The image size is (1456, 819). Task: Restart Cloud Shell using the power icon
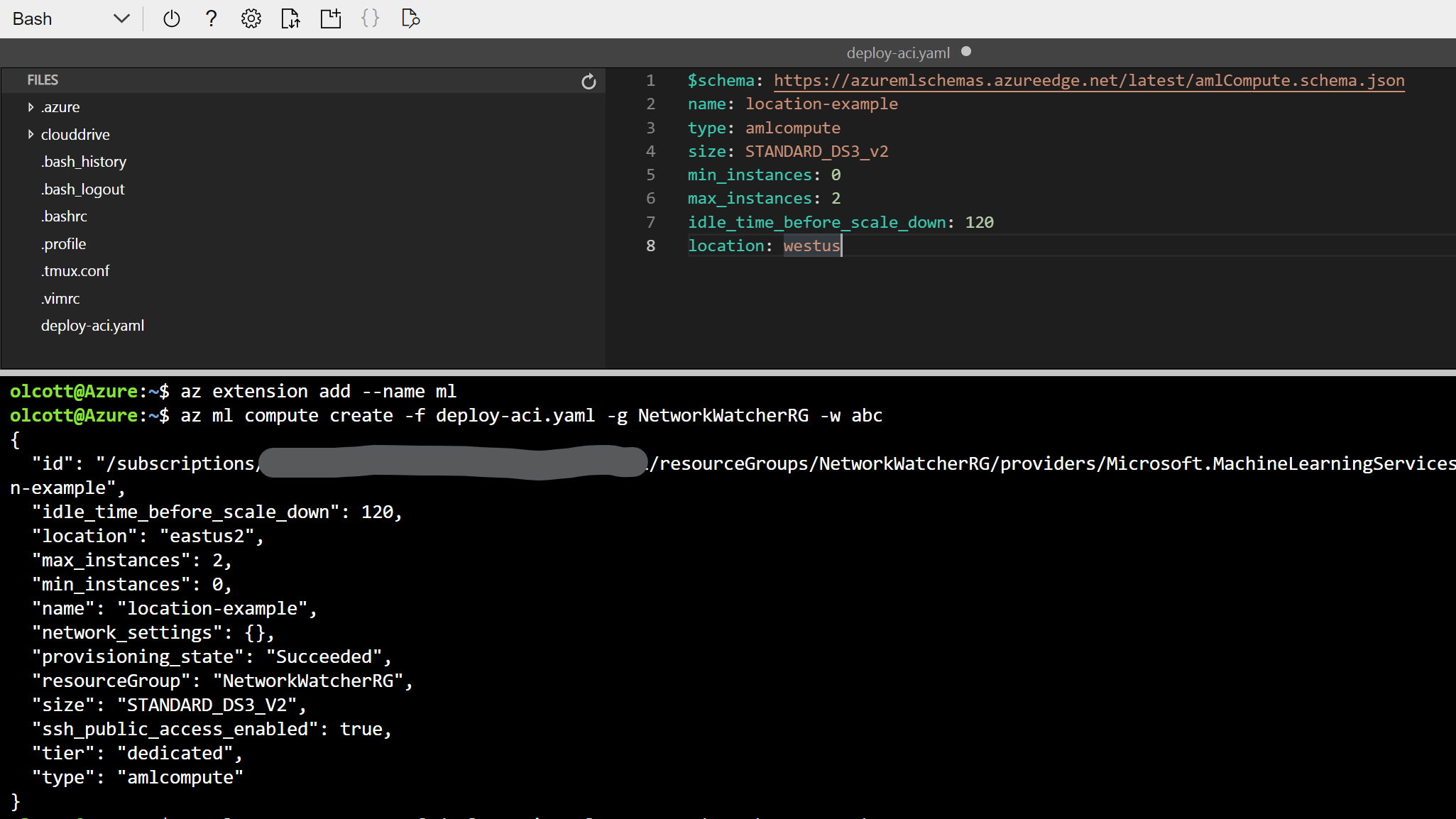[172, 18]
